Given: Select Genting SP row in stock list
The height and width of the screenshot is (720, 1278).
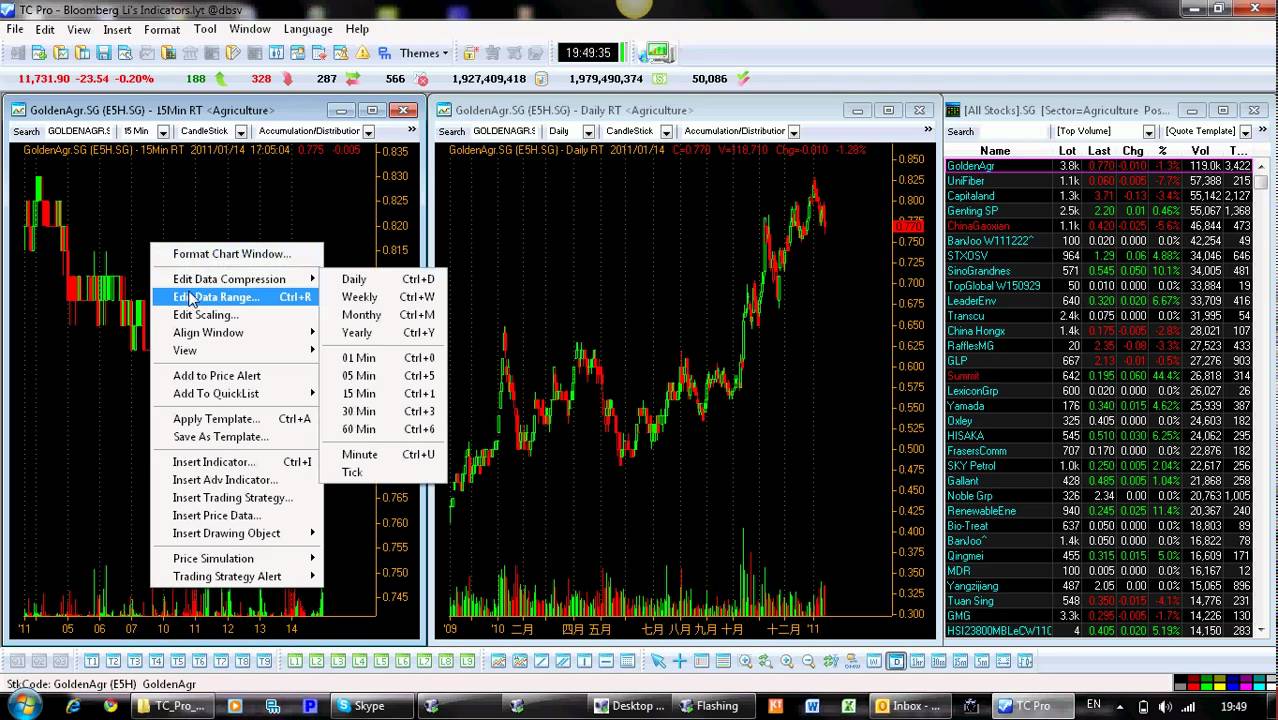Looking at the screenshot, I should pos(1098,211).
